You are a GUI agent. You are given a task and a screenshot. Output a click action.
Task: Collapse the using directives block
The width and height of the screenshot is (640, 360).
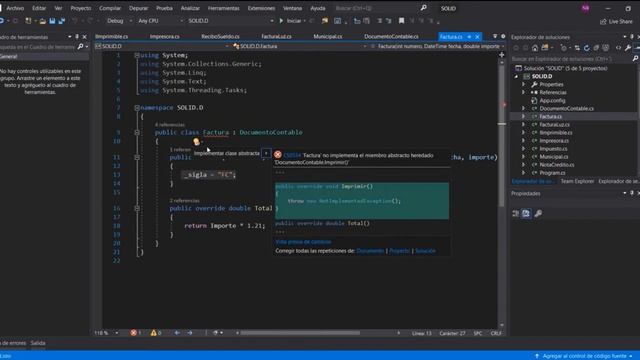tap(137, 55)
